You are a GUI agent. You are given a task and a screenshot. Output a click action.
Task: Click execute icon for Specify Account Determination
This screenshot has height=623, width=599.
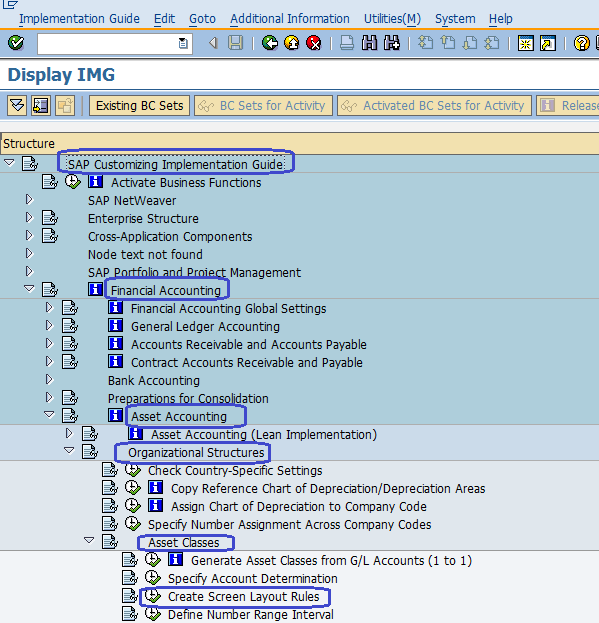(x=153, y=578)
